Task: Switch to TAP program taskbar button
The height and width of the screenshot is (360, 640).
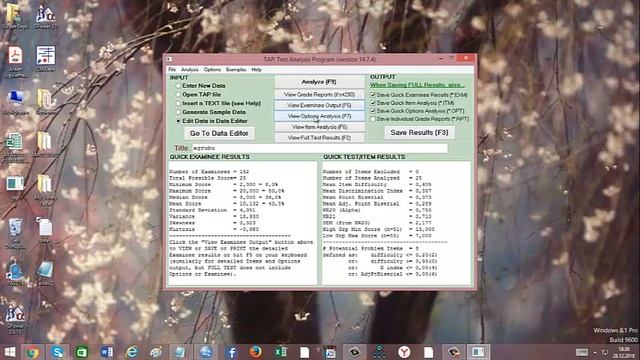Action: 478,352
